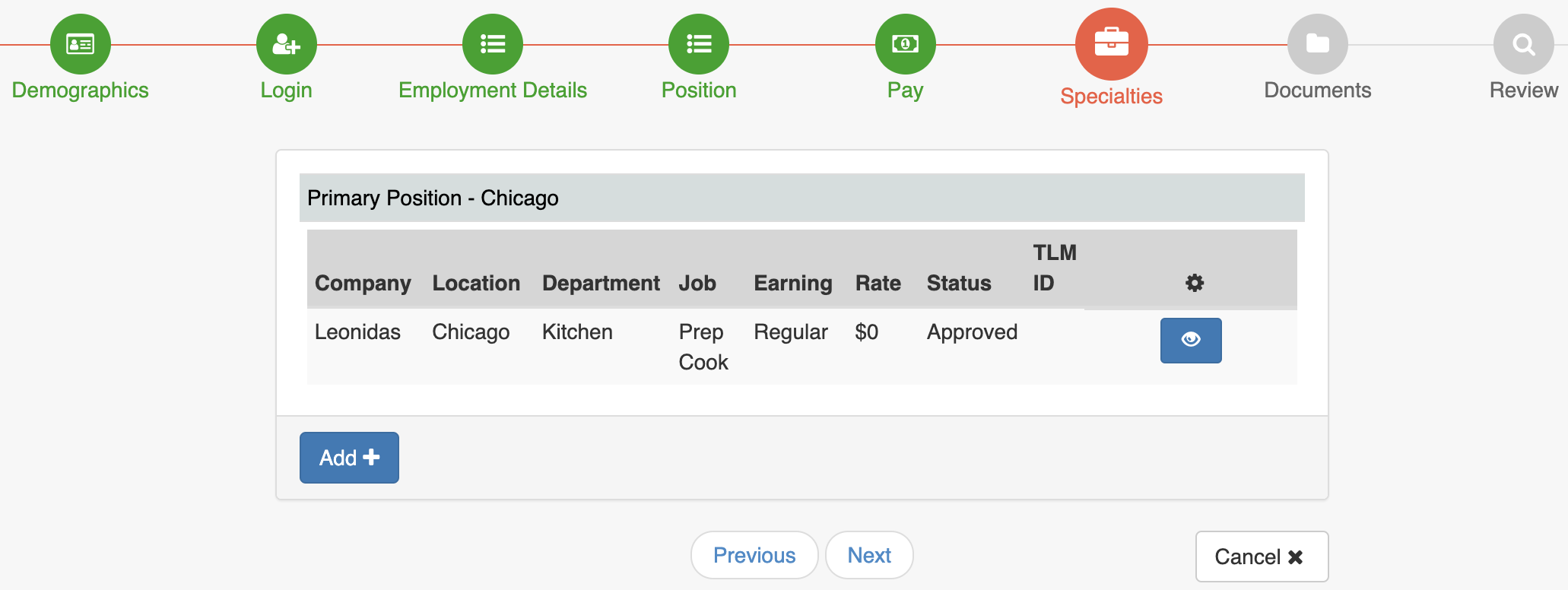
Task: Click the Employment Details list icon
Action: click(492, 43)
